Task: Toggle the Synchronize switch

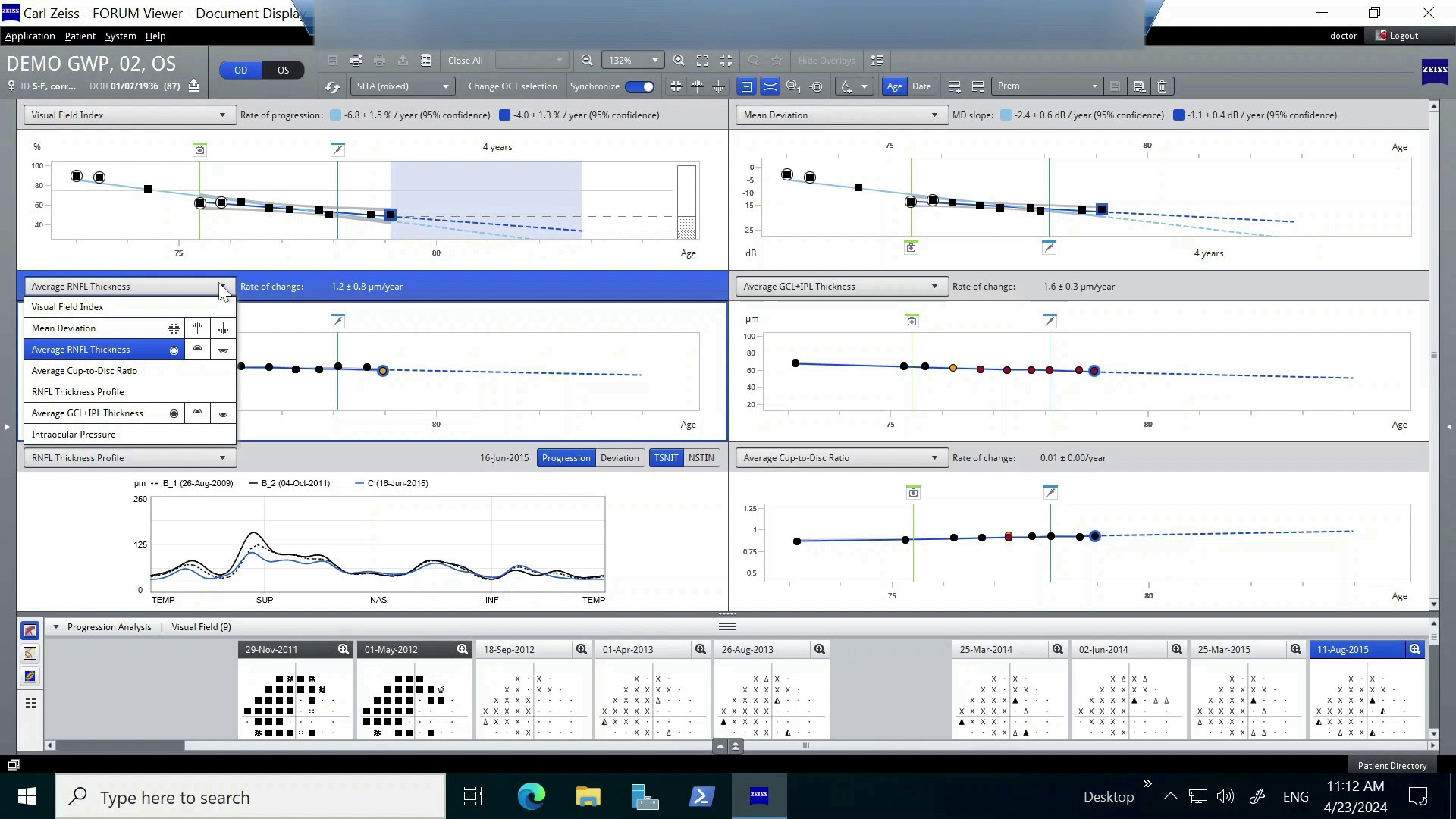Action: 640,86
